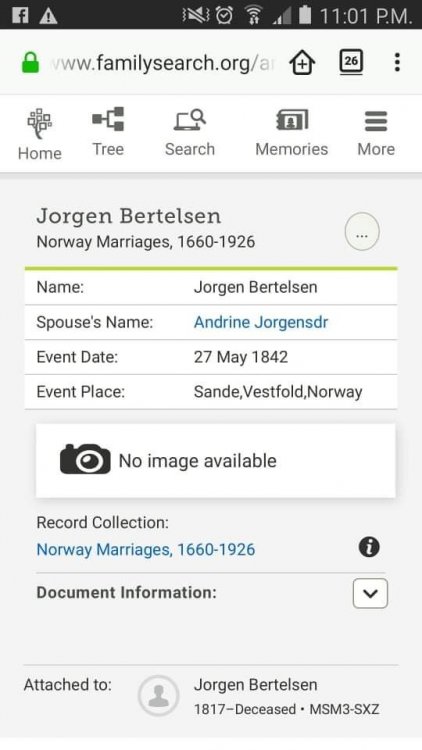Open the Norway Marriages, 1660-1926 collection link
The image size is (422, 750).
[145, 549]
